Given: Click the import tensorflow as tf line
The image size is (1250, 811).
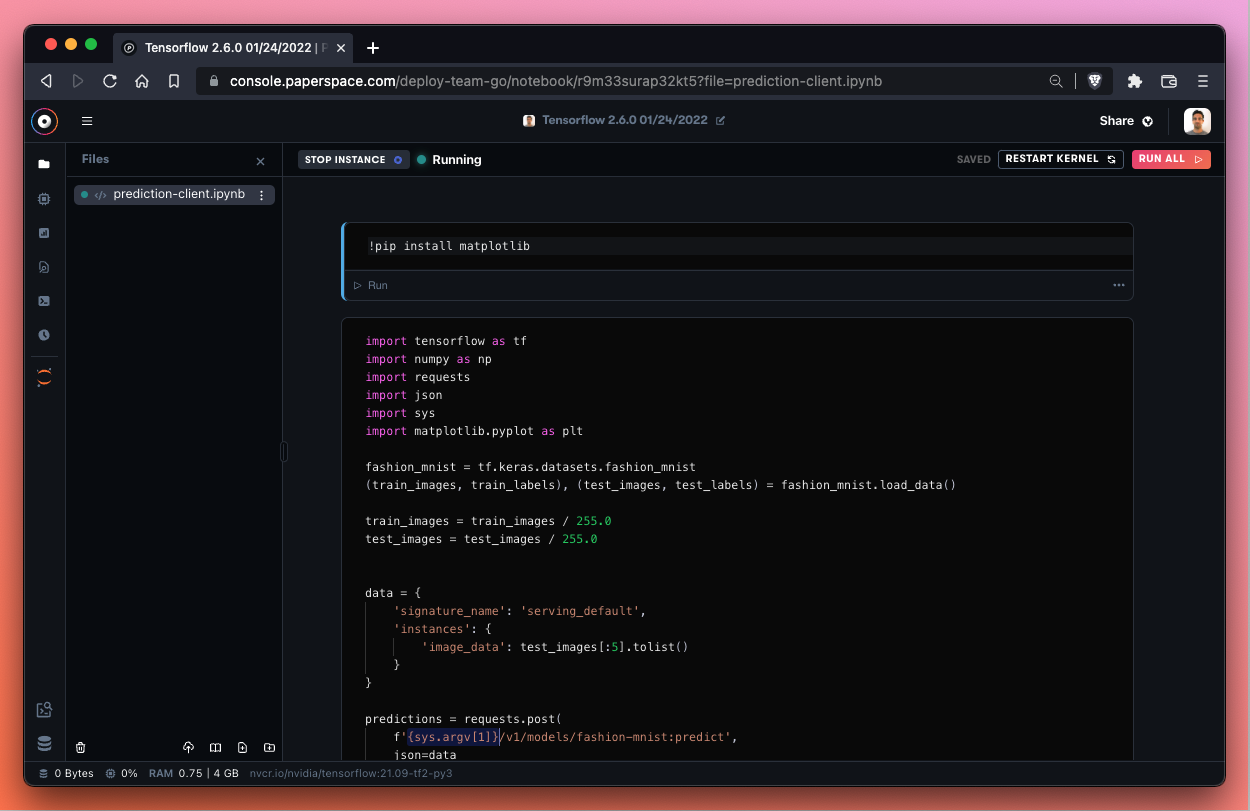Looking at the screenshot, I should (446, 341).
